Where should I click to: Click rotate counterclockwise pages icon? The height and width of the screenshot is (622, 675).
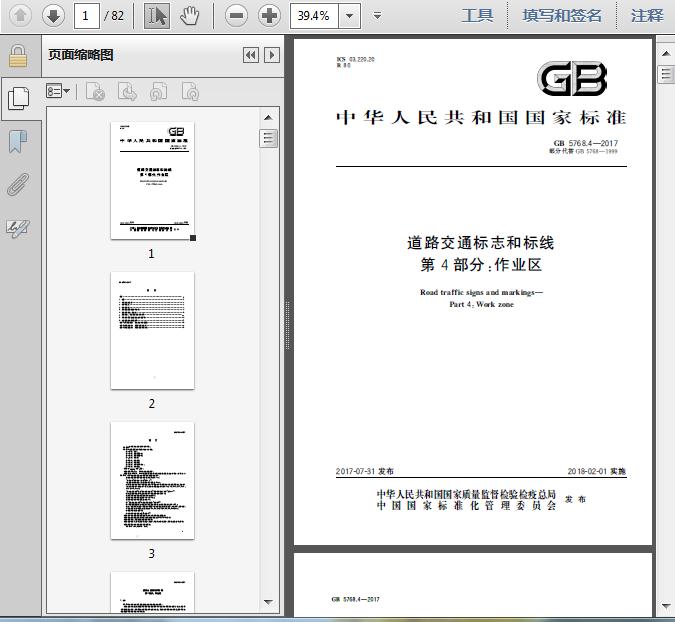click(x=158, y=91)
